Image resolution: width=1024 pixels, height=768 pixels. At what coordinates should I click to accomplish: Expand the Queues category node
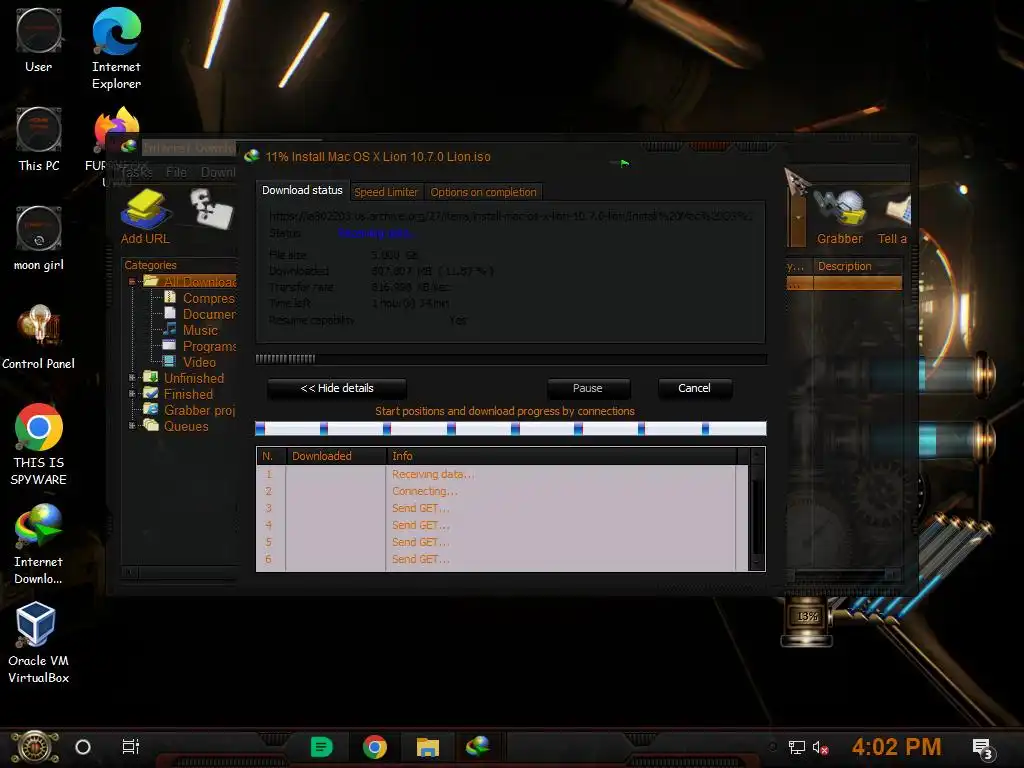[132, 426]
